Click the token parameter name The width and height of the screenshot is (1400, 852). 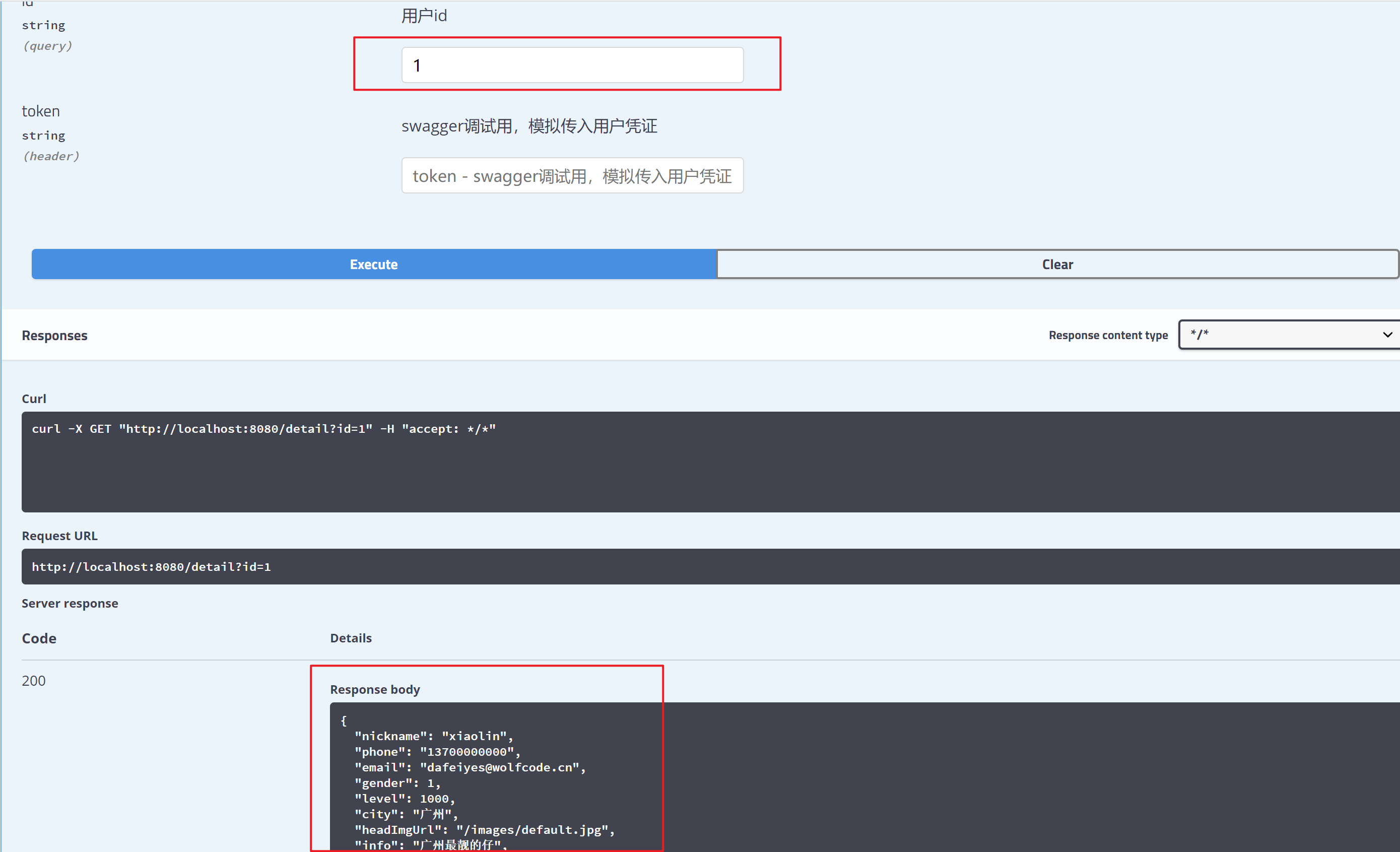point(41,111)
